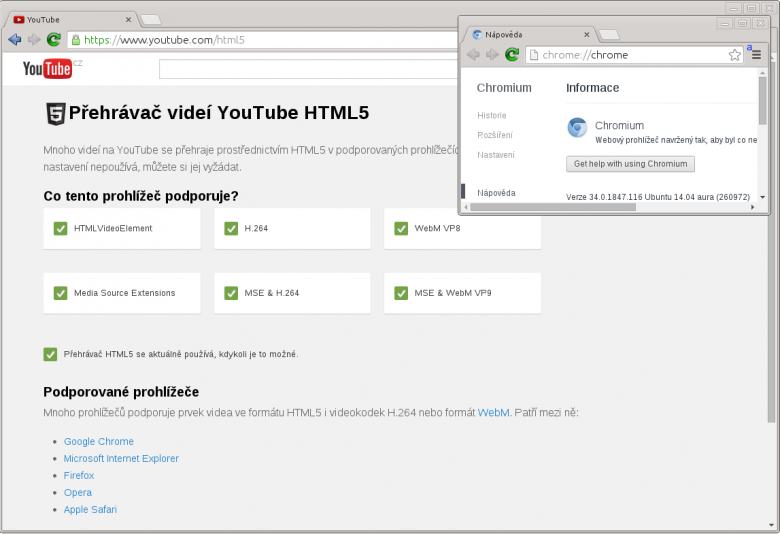Reload the chrome://chrome page

click(512, 54)
